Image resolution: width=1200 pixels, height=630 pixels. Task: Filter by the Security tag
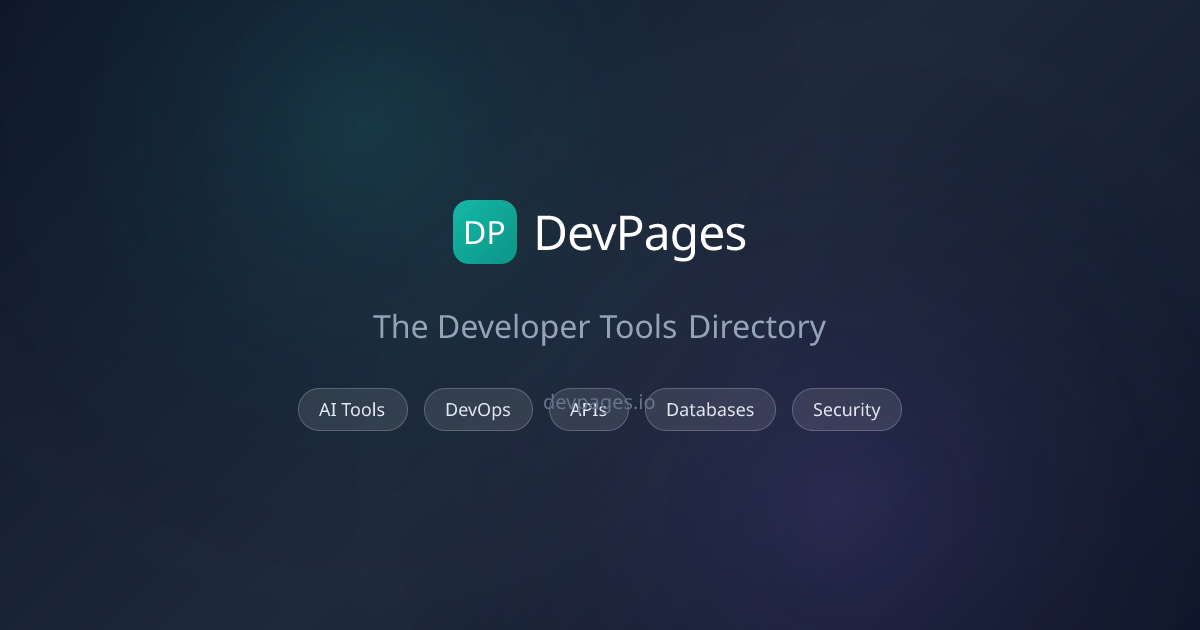(x=846, y=409)
